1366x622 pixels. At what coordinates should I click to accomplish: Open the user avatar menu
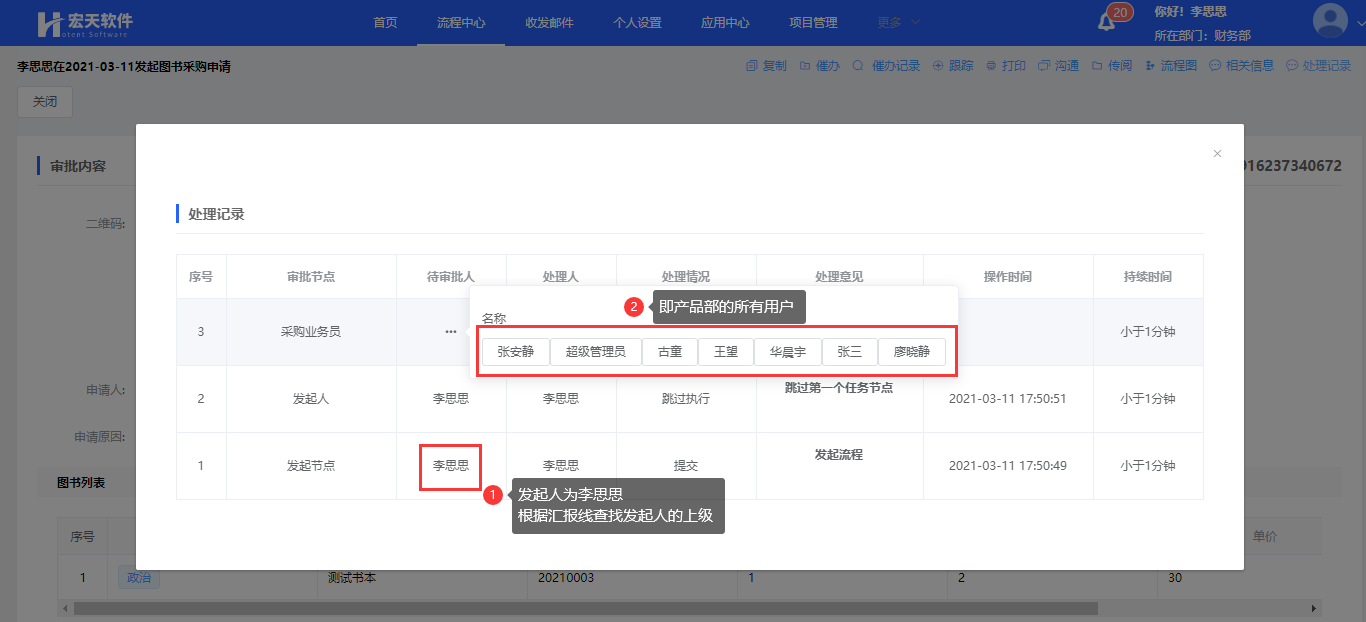pos(1329,21)
